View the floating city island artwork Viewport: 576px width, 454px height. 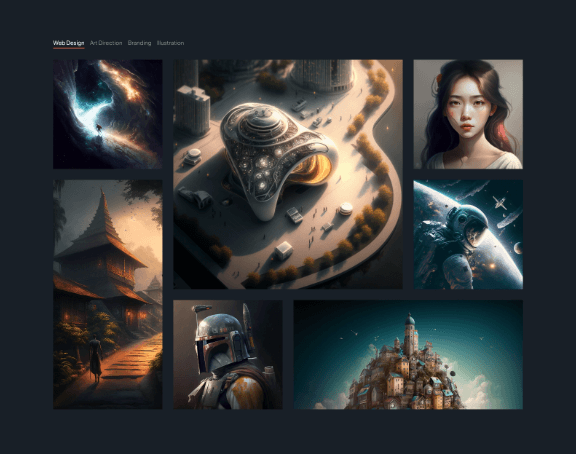point(408,354)
